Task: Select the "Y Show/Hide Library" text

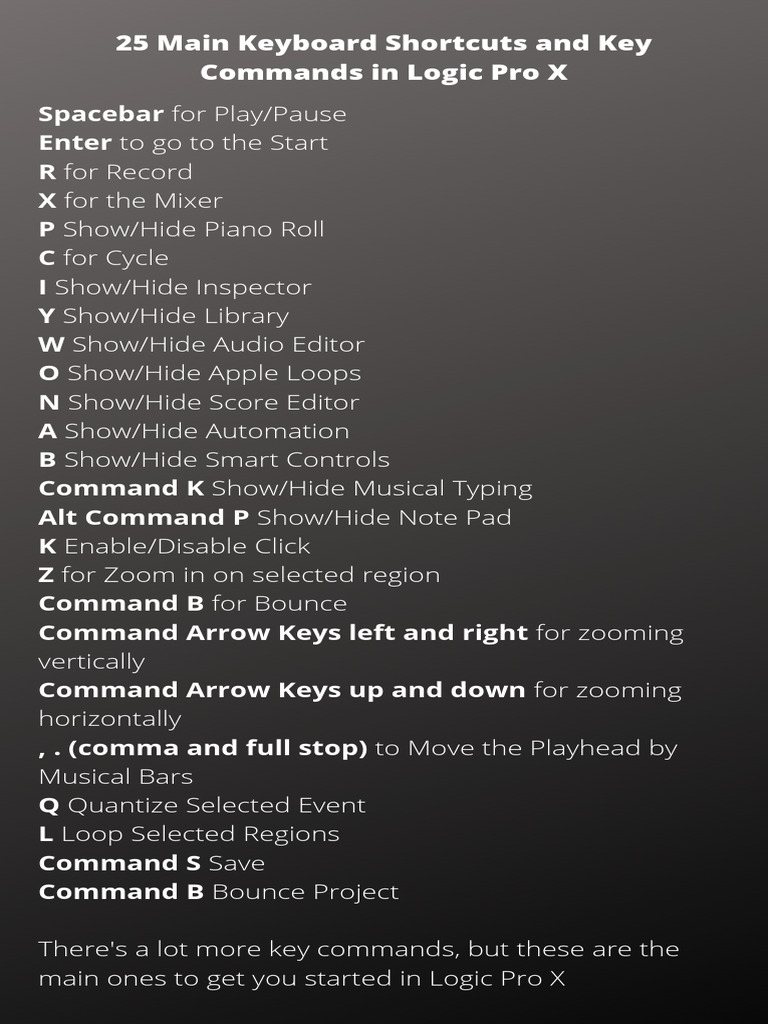Action: [x=163, y=316]
